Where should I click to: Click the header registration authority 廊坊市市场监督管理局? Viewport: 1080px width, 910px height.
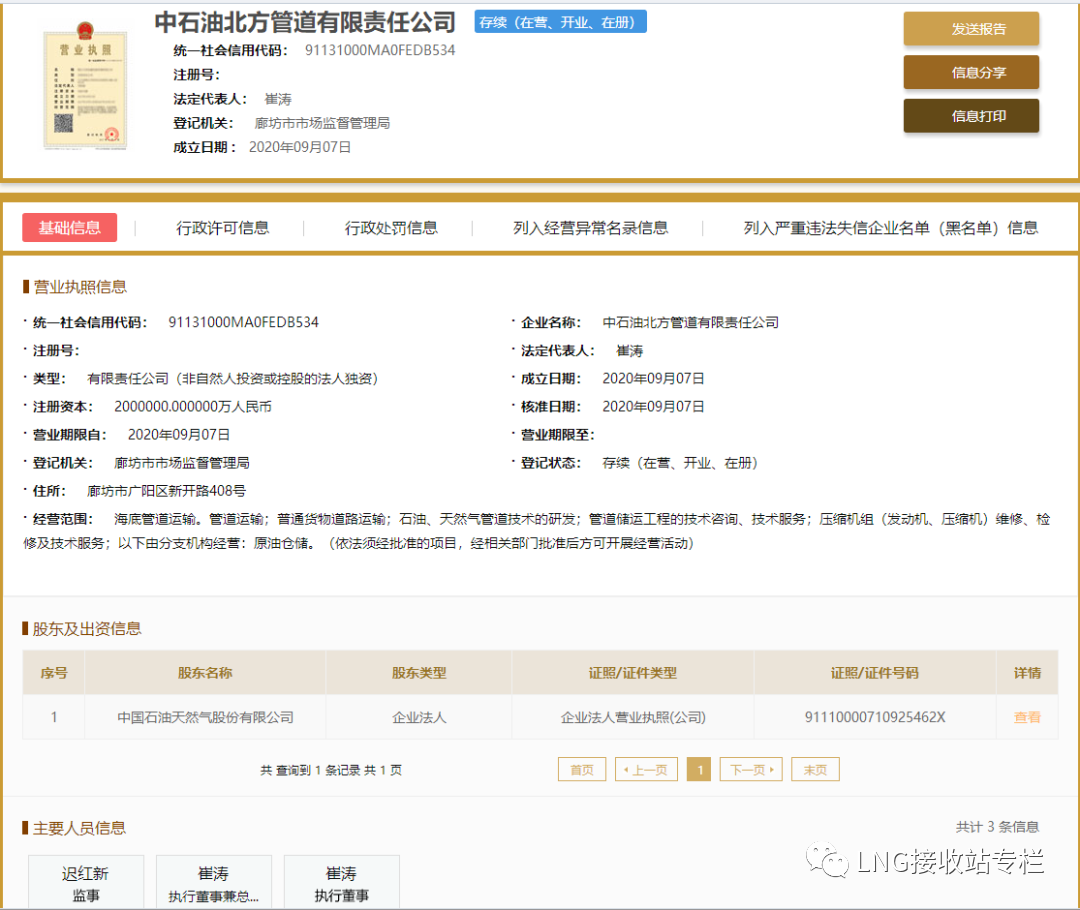tap(322, 123)
